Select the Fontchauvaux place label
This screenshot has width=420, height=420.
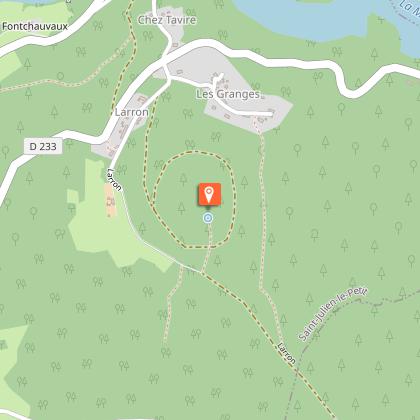point(35,26)
